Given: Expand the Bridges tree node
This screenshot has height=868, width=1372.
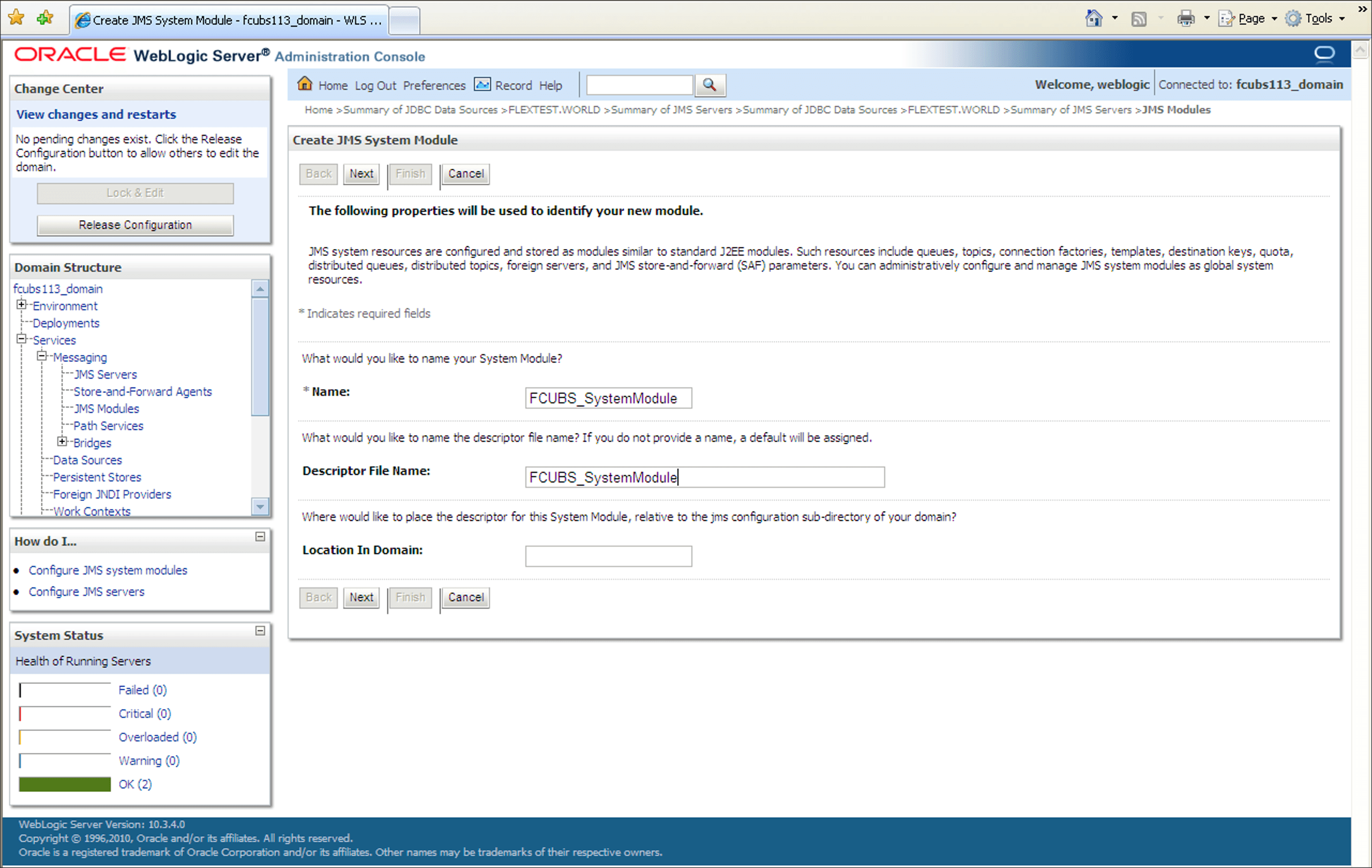Looking at the screenshot, I should 63,442.
